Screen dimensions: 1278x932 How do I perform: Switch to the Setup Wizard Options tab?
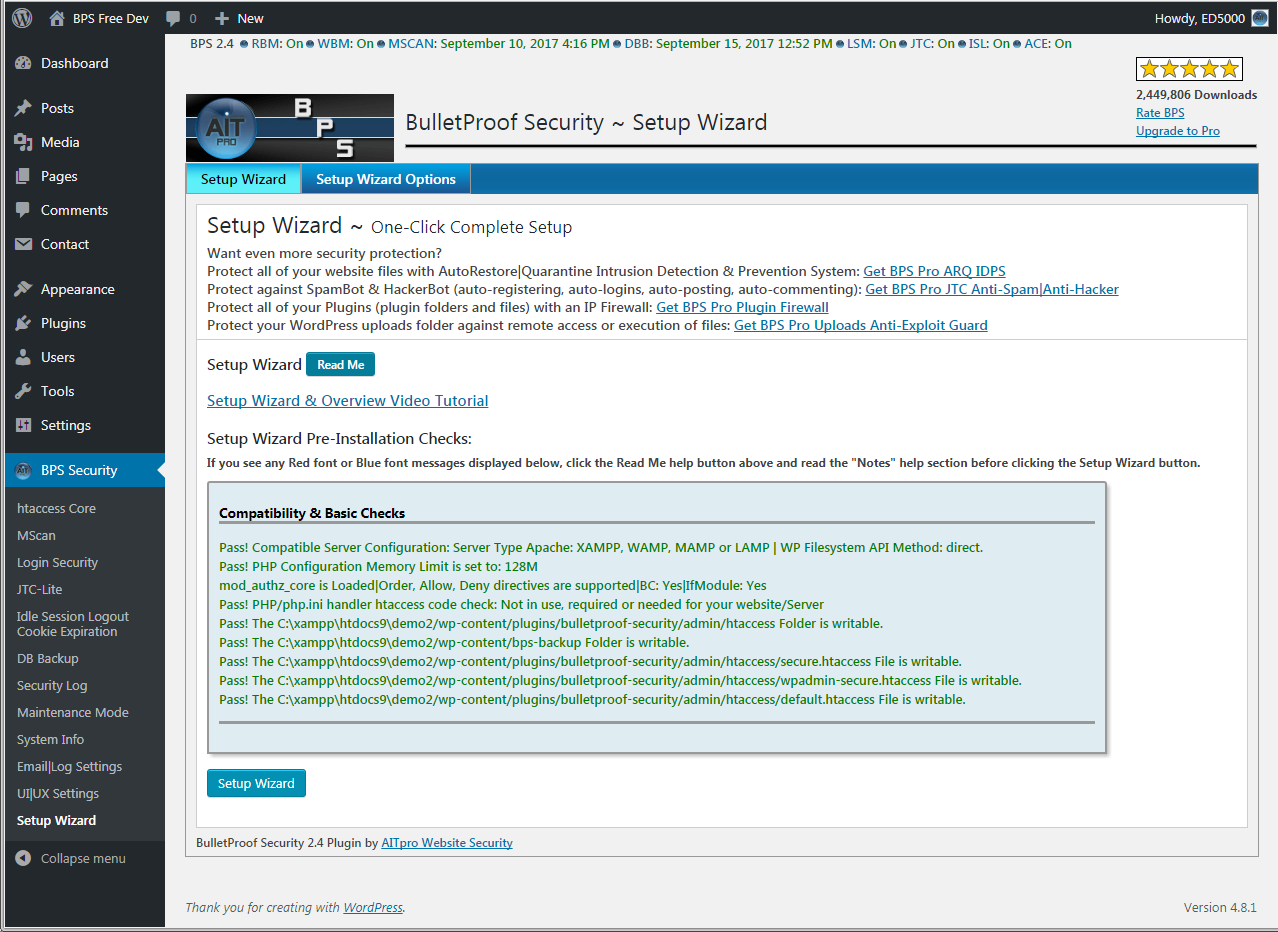point(386,179)
